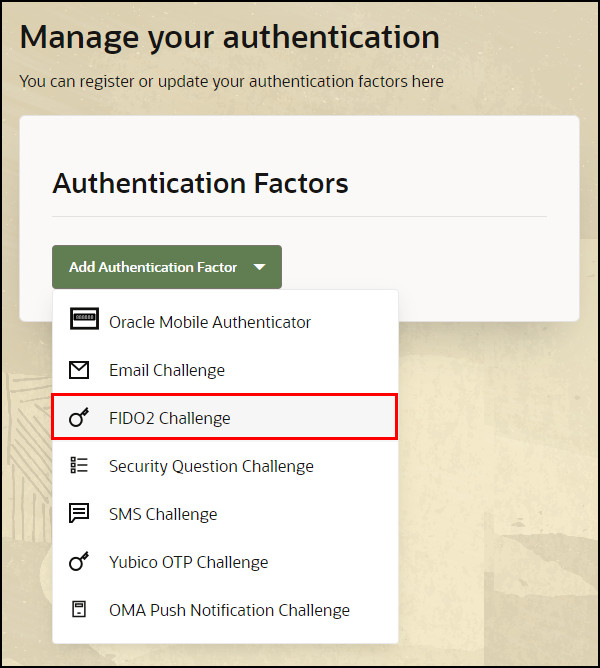Choose the SMS Challenge option
The width and height of the screenshot is (600, 668).
pos(225,514)
